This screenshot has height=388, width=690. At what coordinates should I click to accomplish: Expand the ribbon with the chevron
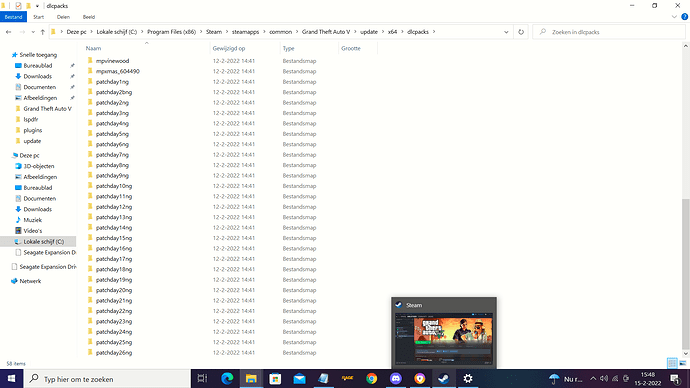[674, 17]
